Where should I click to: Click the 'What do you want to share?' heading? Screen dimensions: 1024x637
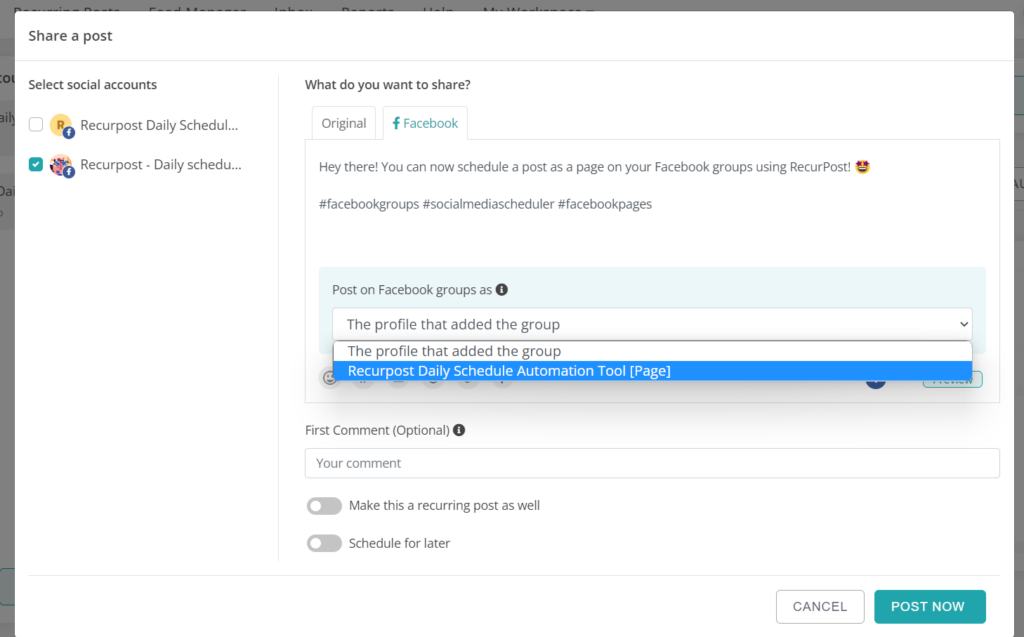388,84
